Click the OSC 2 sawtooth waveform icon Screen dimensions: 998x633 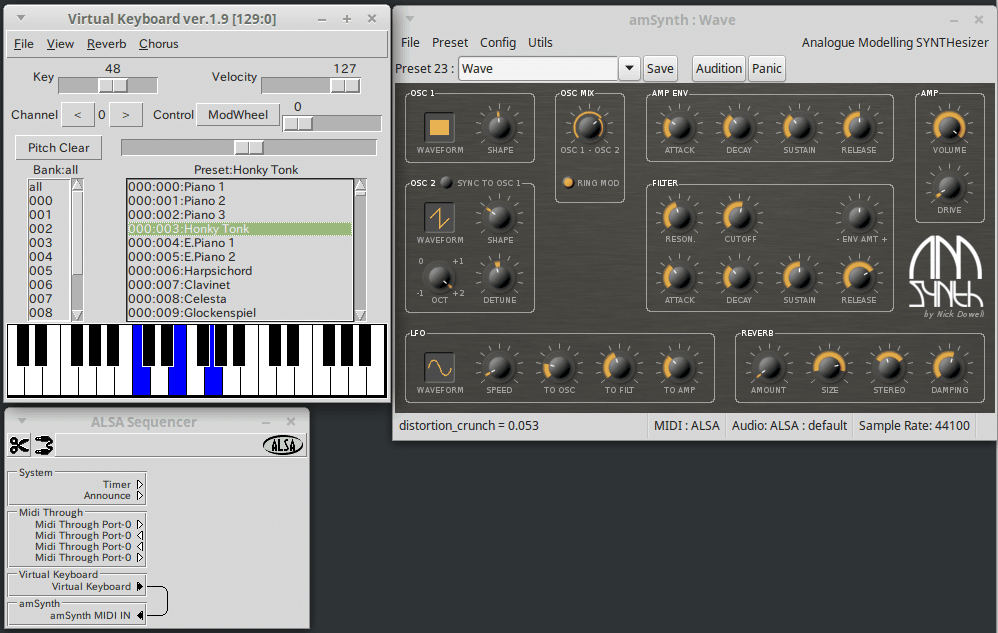point(439,218)
